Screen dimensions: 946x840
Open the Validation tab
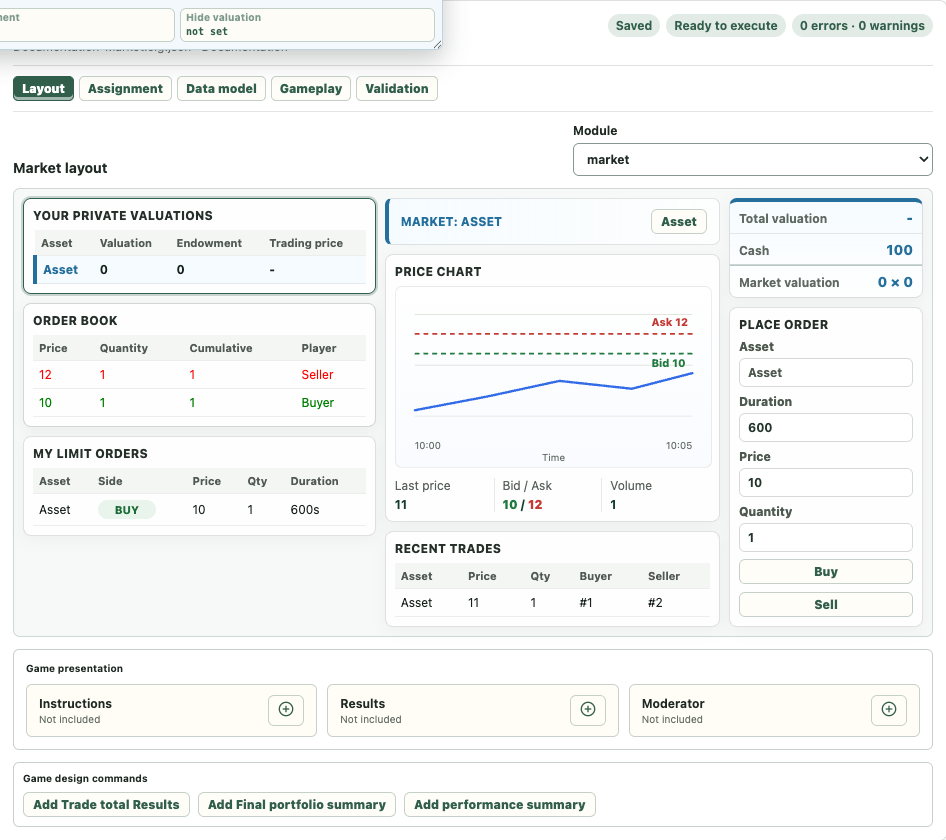pos(397,88)
